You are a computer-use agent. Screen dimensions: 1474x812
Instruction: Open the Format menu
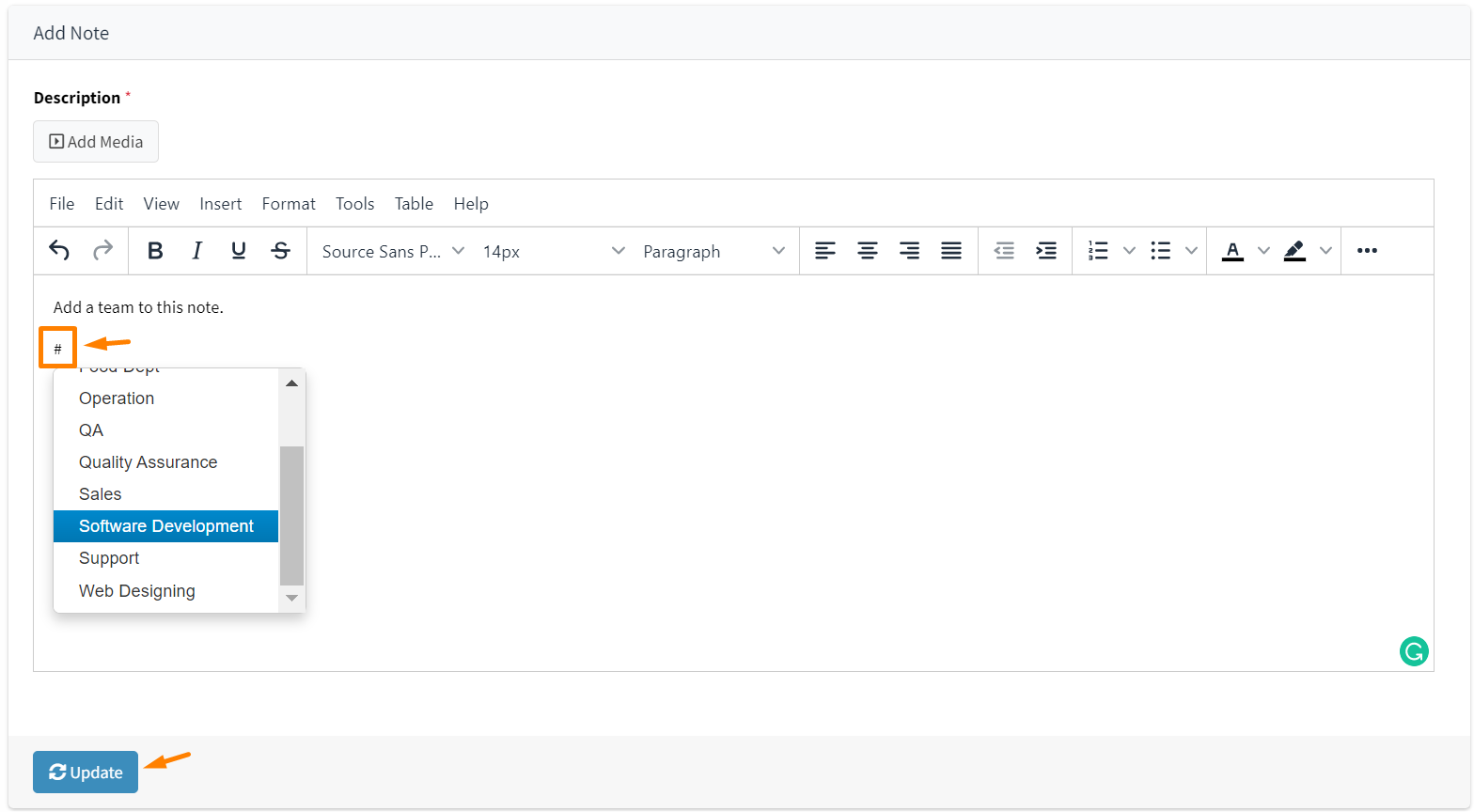289,204
